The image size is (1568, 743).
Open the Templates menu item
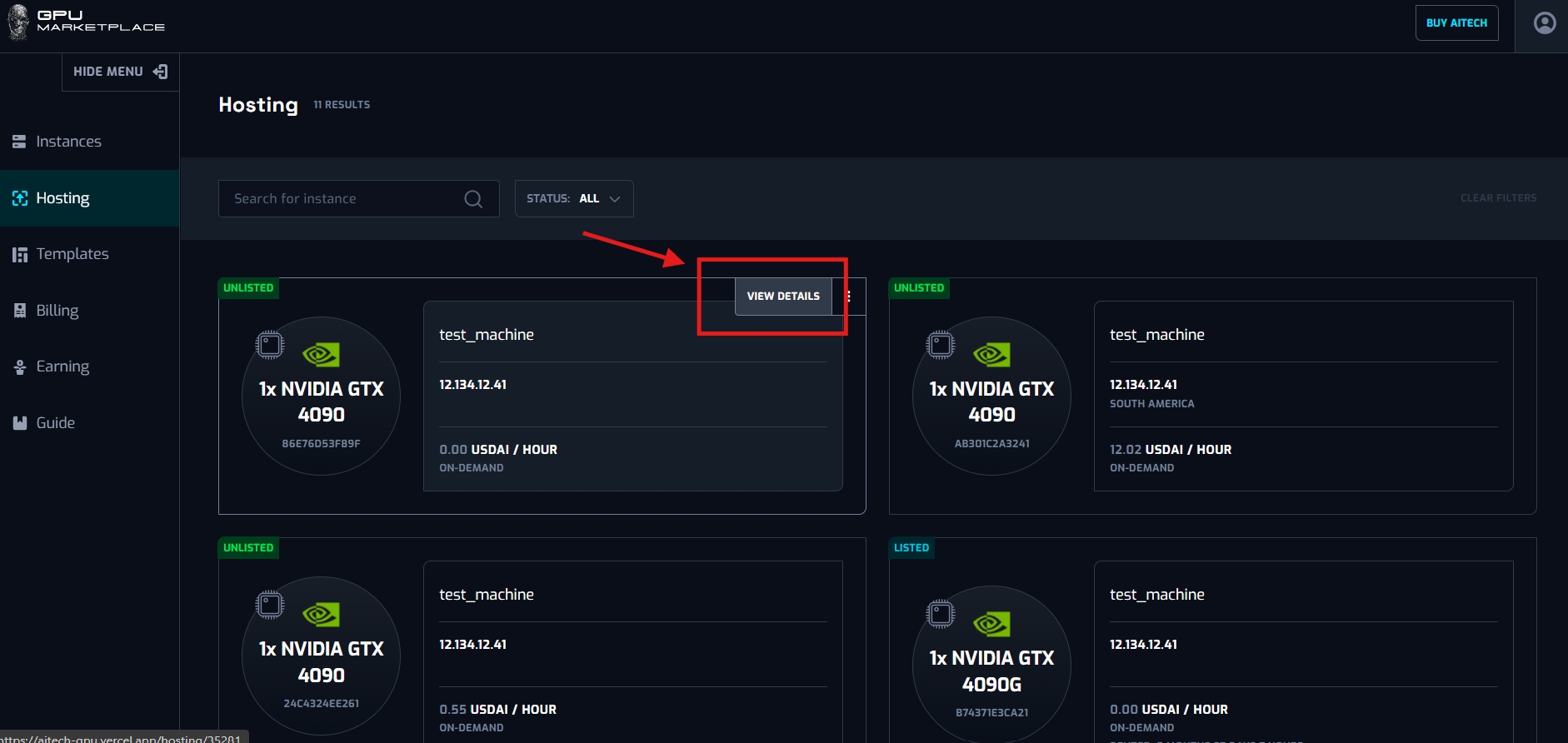tap(72, 254)
